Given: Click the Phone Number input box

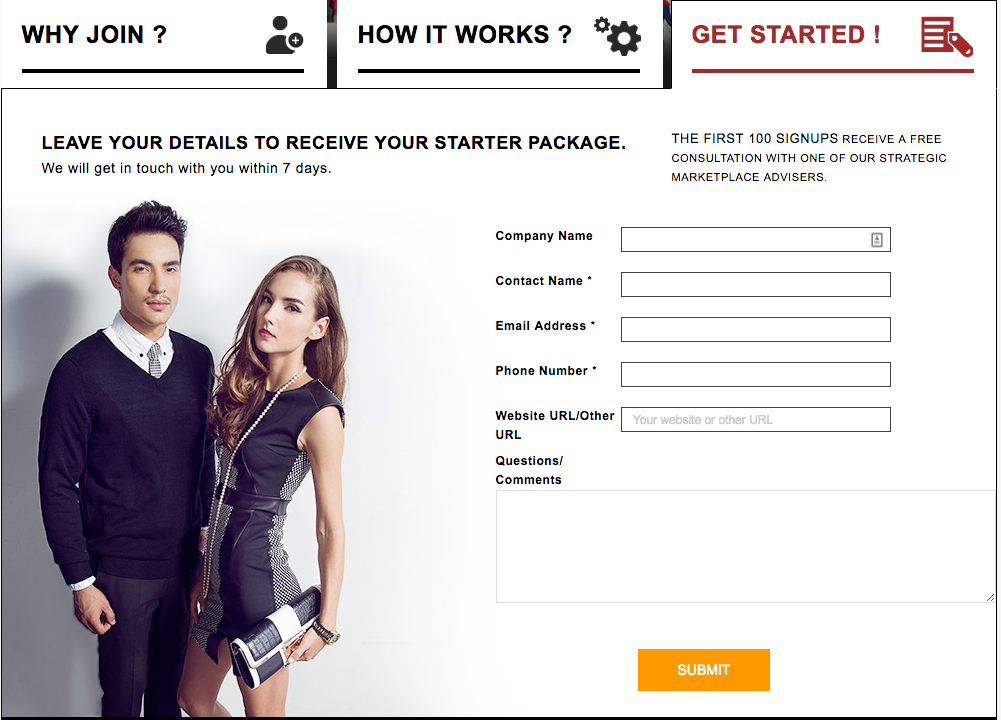Looking at the screenshot, I should (x=755, y=374).
